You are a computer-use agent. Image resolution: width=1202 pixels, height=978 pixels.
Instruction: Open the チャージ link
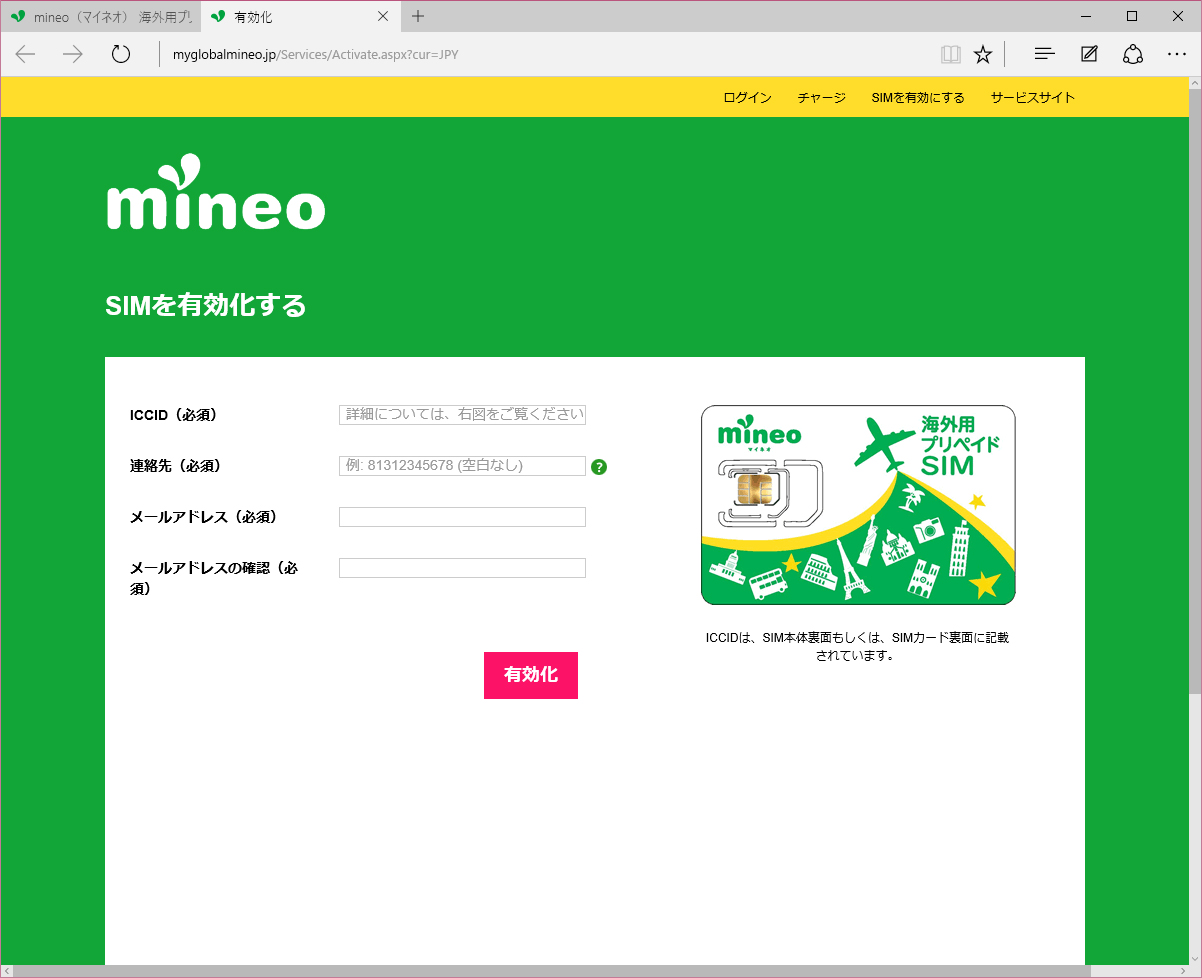tap(820, 97)
